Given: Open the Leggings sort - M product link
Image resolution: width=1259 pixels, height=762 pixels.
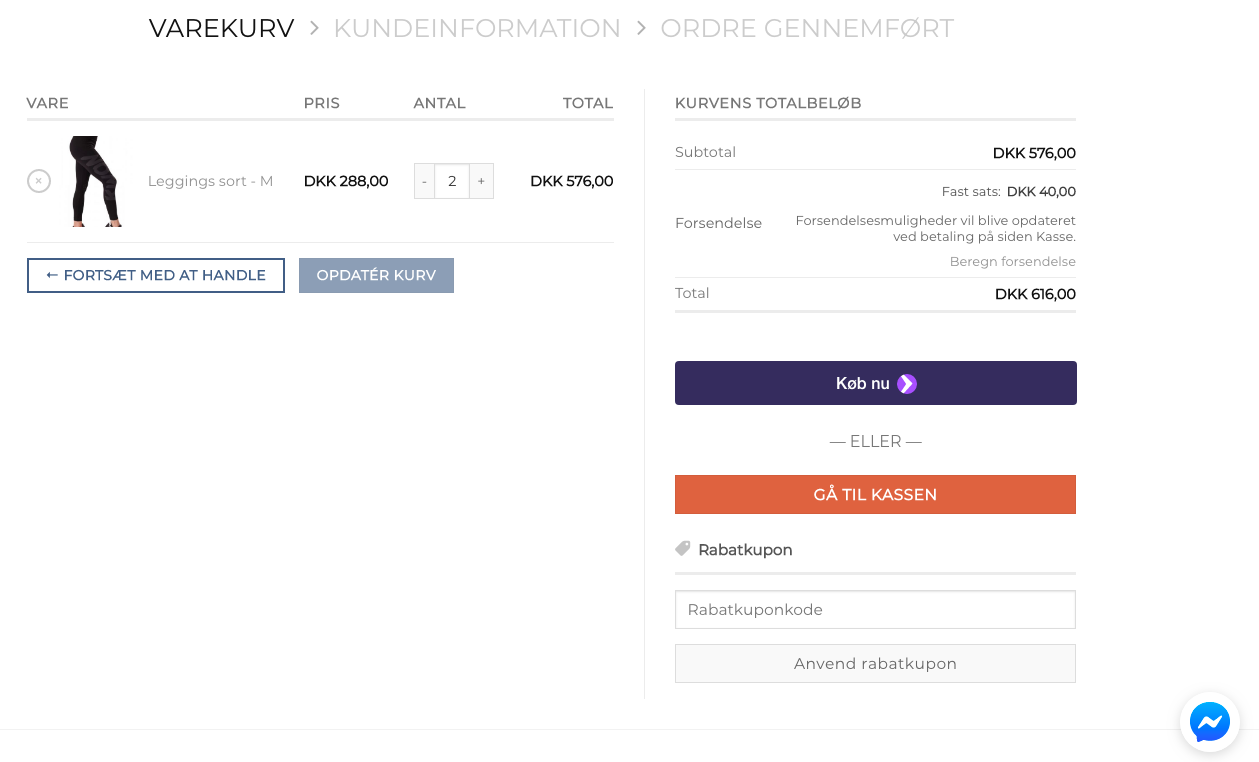Looking at the screenshot, I should coord(210,181).
